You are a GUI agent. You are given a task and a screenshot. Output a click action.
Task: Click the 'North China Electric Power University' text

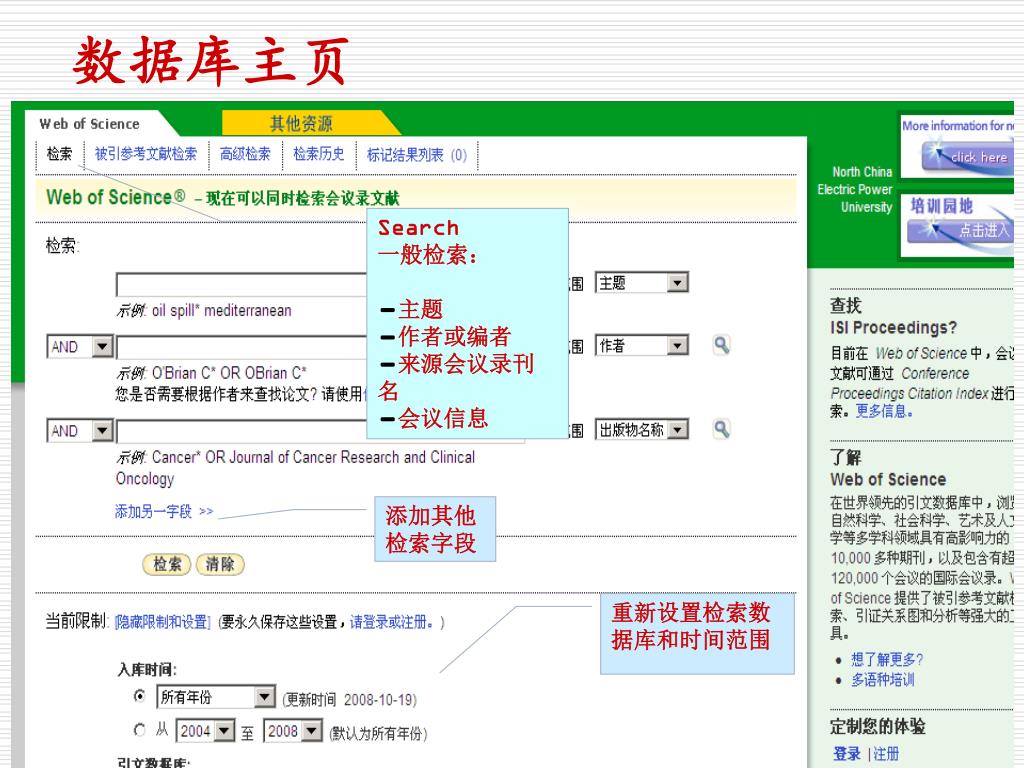click(855, 189)
